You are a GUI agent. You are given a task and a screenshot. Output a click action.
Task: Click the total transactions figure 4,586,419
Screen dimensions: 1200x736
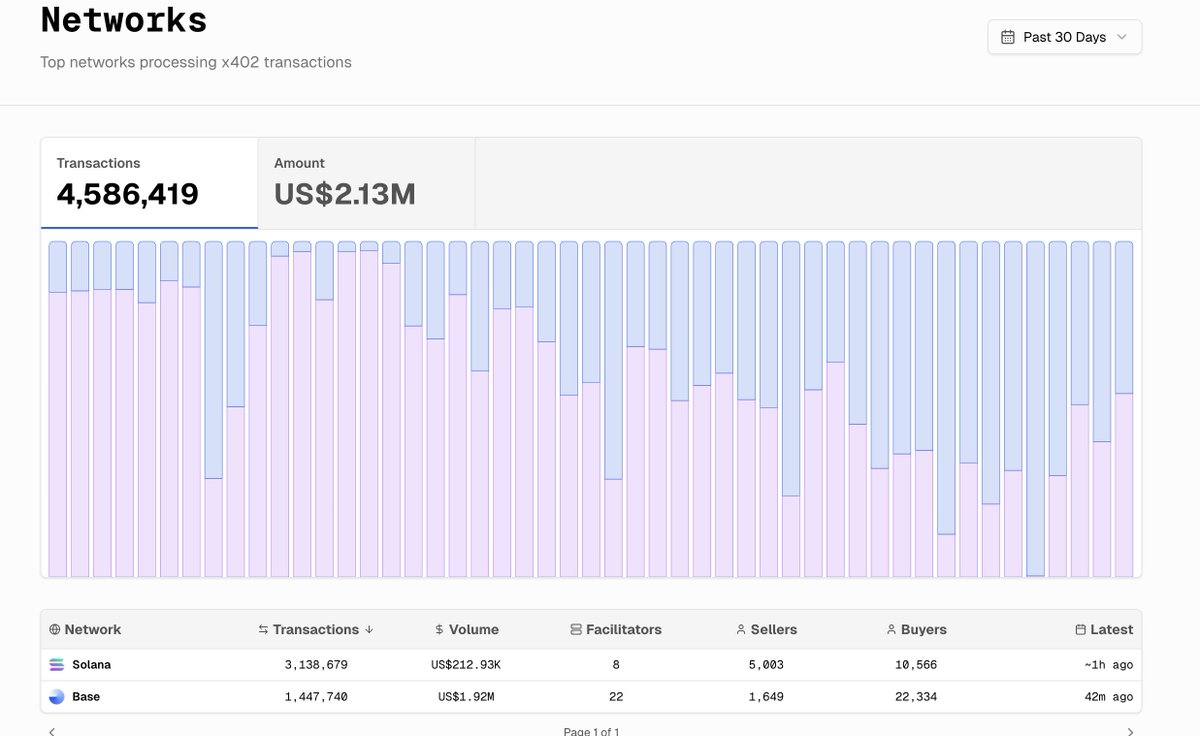(128, 194)
